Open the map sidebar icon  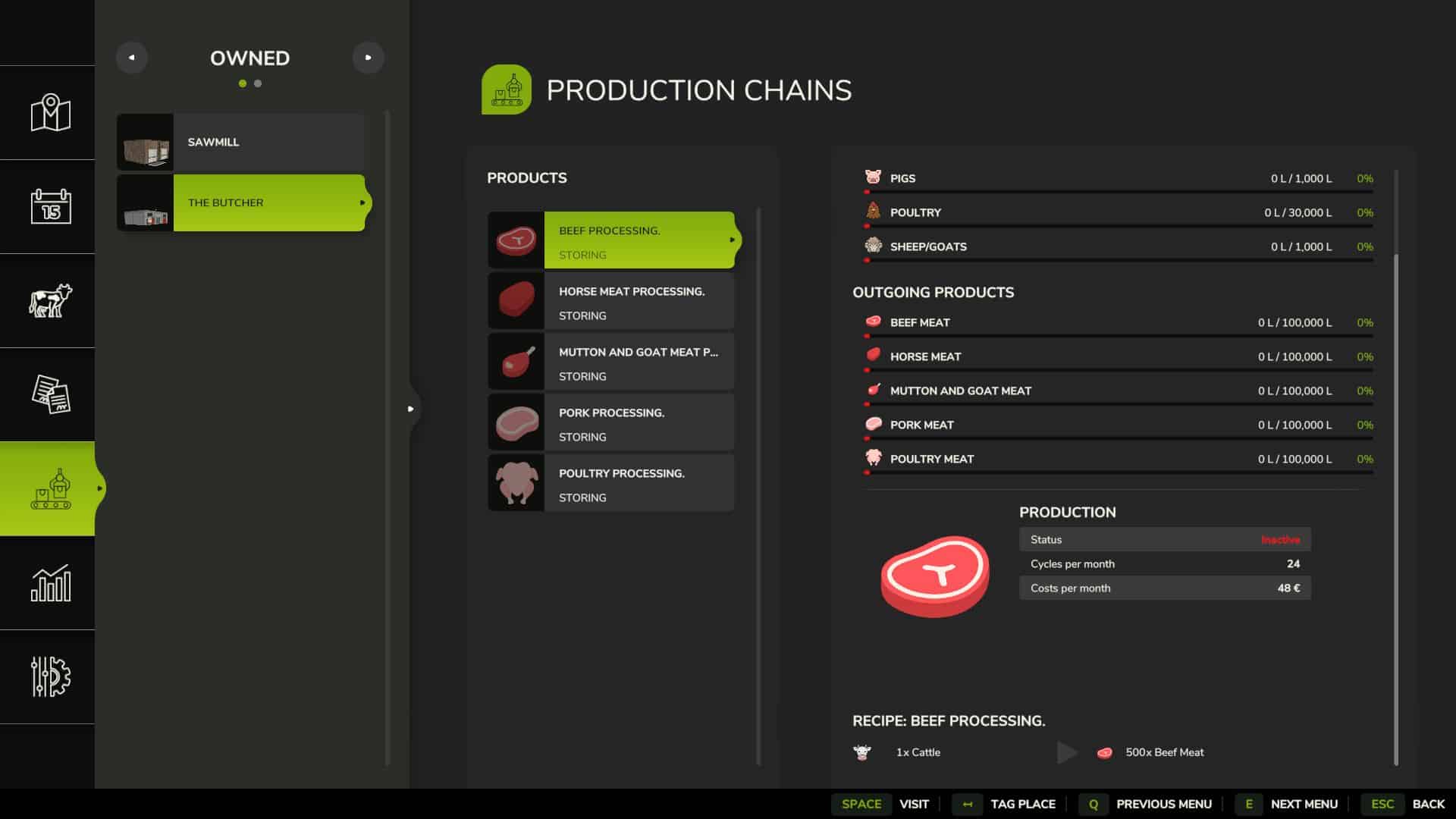[x=50, y=113]
